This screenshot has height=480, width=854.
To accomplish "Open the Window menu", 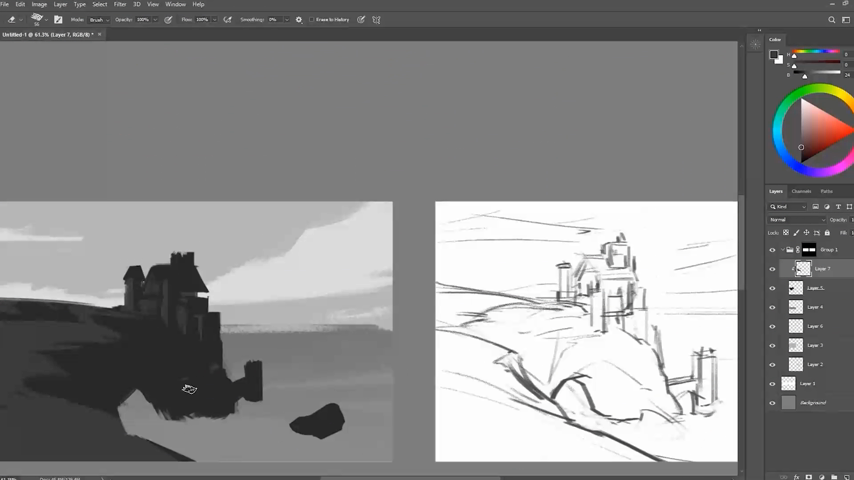I will [175, 4].
